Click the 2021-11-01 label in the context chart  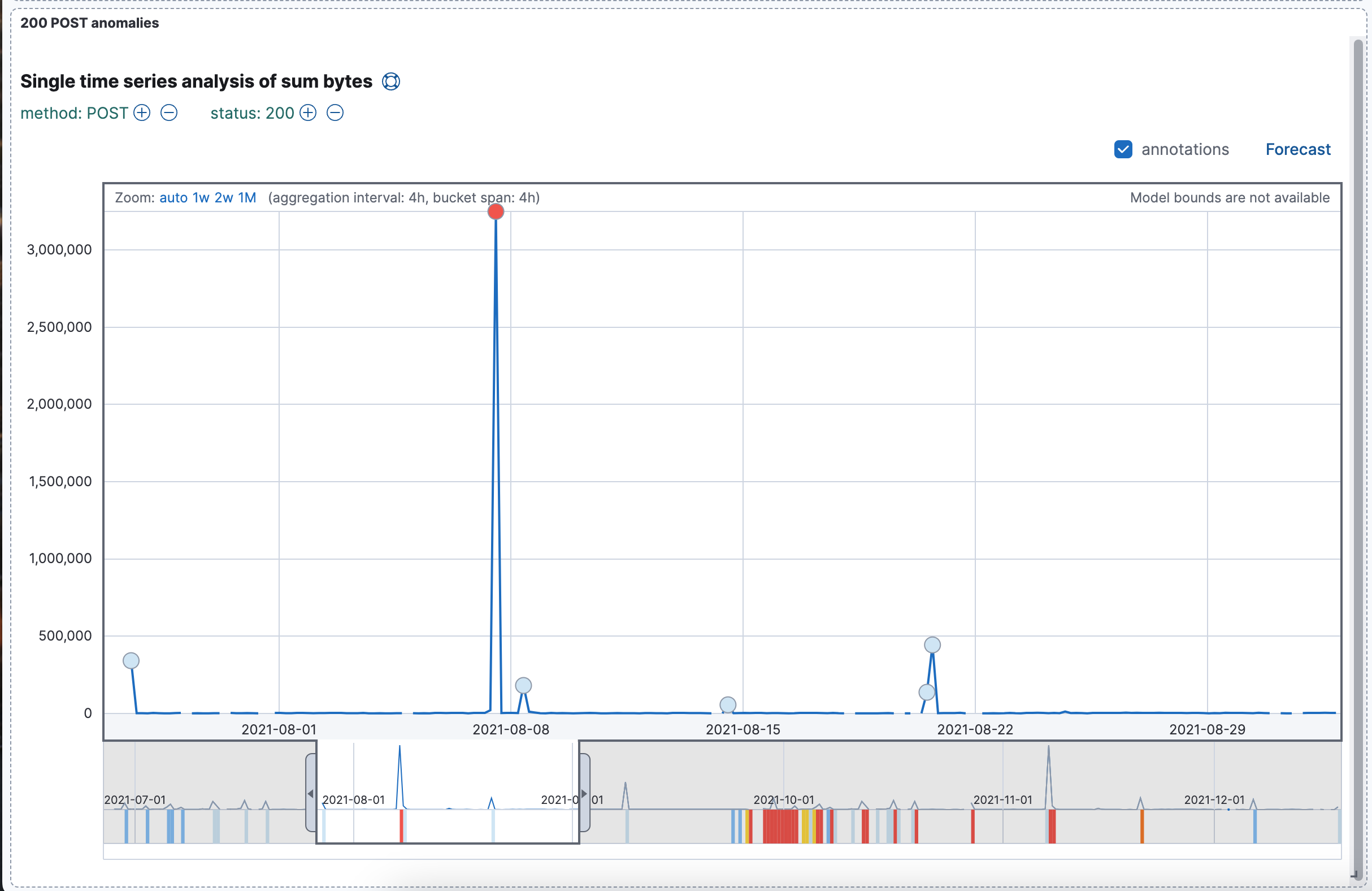point(1002,800)
